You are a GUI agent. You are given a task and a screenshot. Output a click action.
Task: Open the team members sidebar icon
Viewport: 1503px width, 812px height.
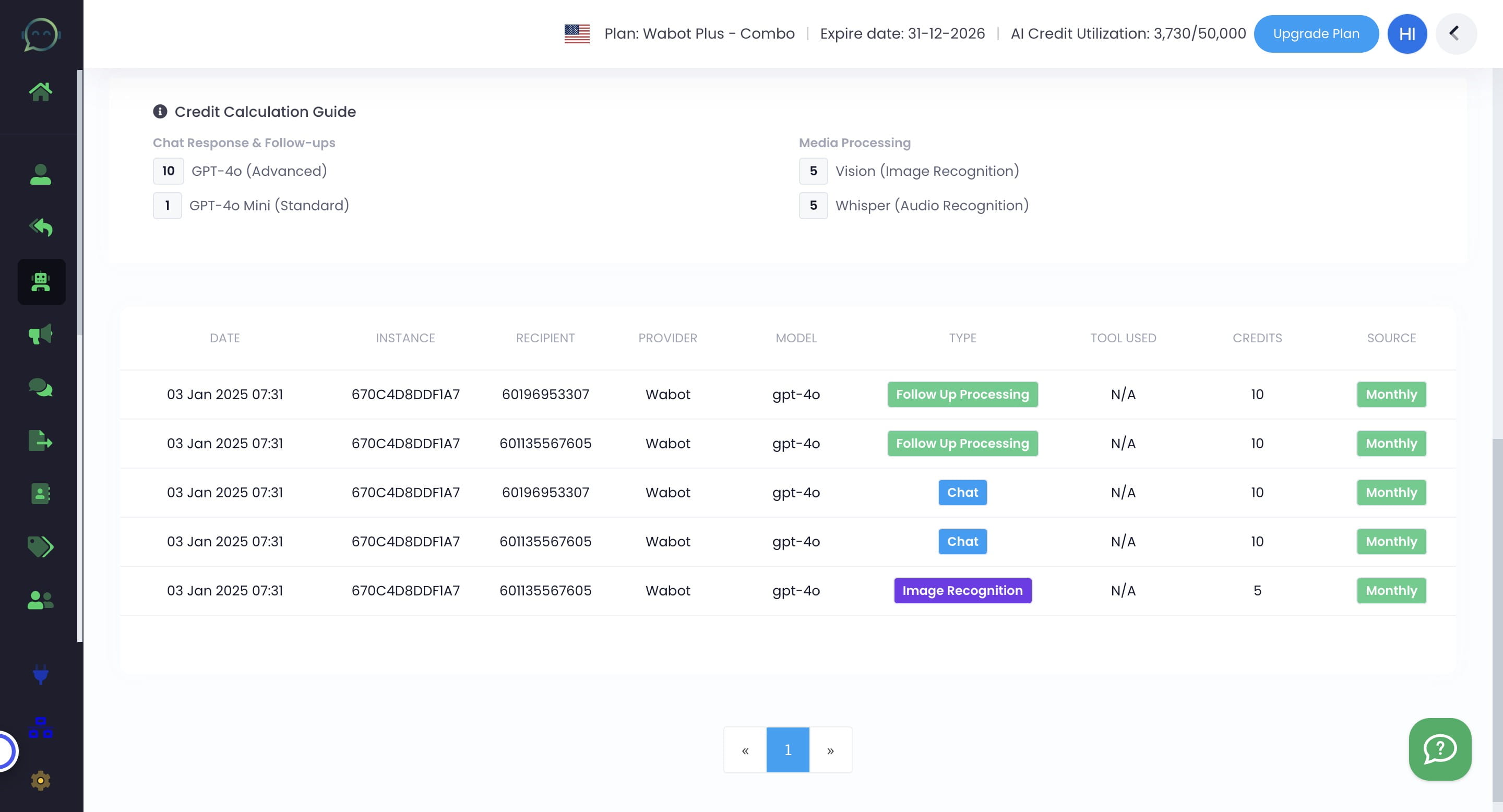pyautogui.click(x=41, y=600)
